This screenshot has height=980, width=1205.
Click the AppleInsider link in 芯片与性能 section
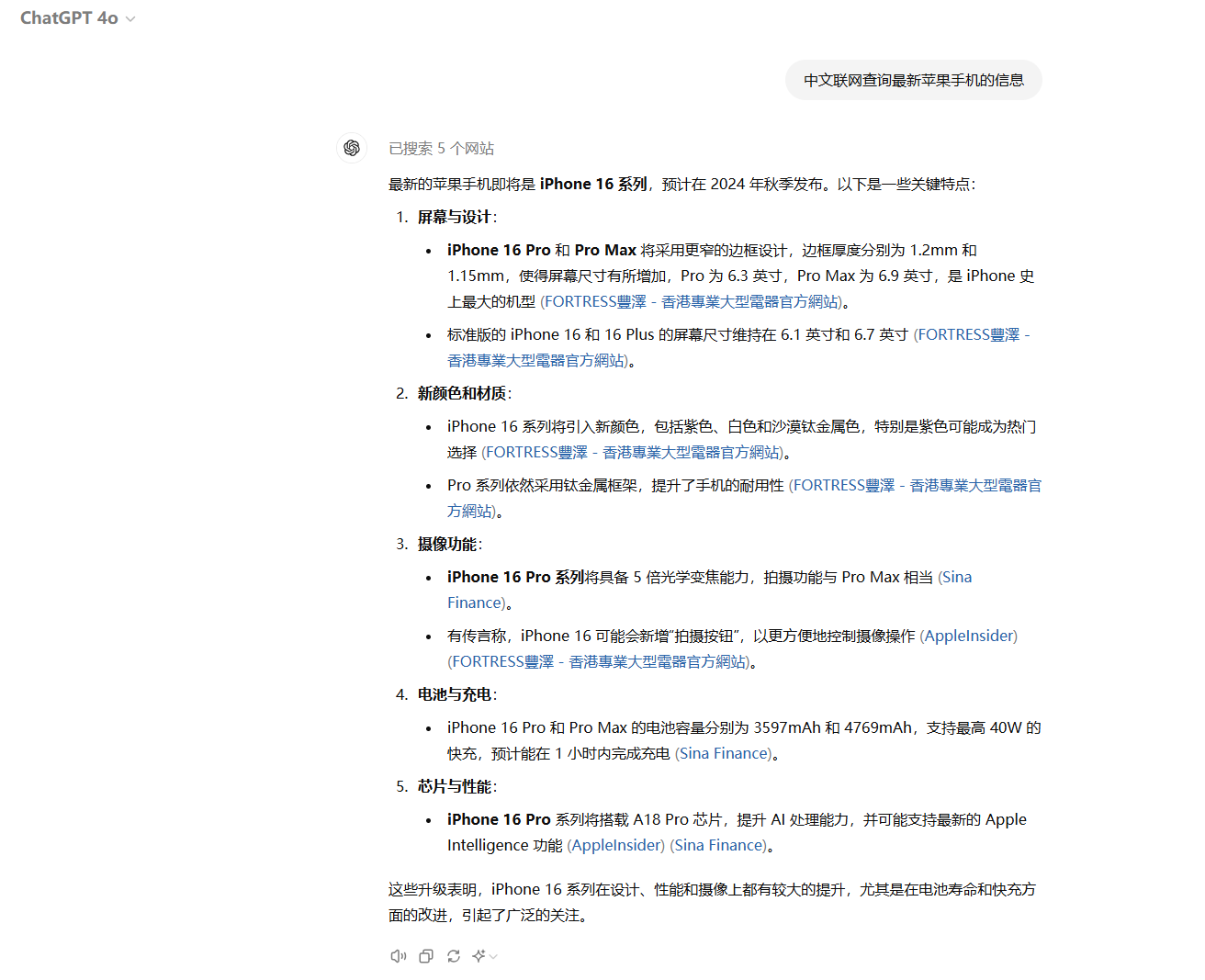[615, 844]
